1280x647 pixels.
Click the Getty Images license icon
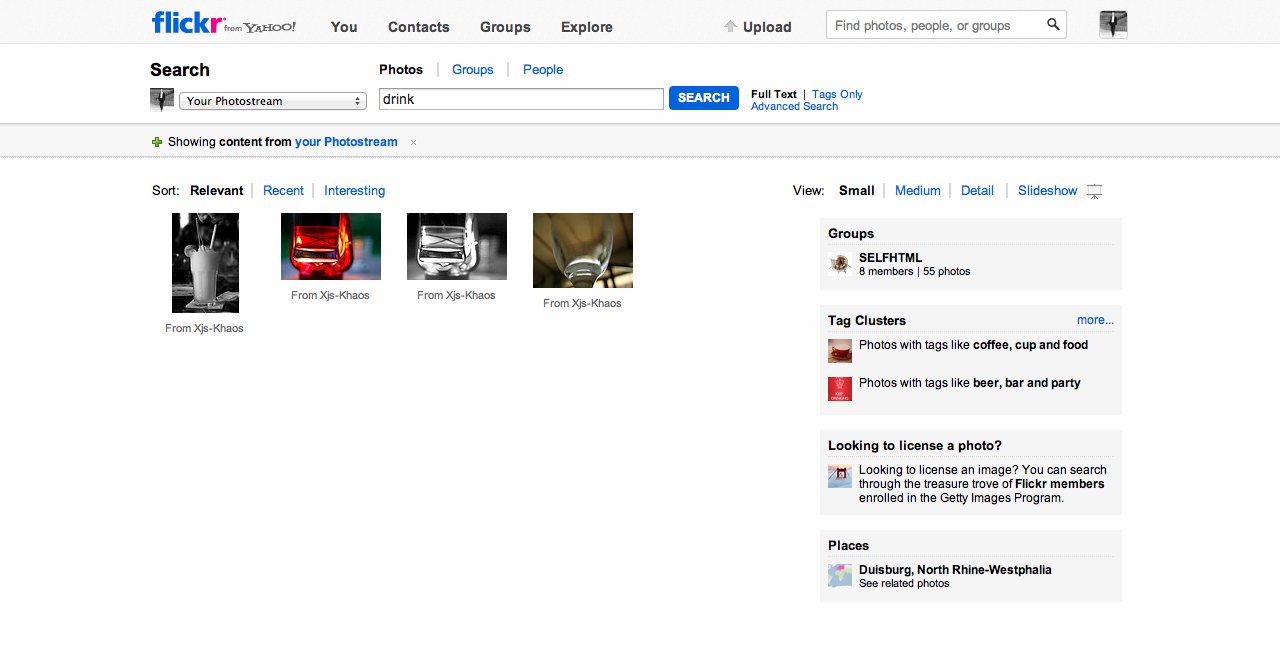[x=840, y=476]
